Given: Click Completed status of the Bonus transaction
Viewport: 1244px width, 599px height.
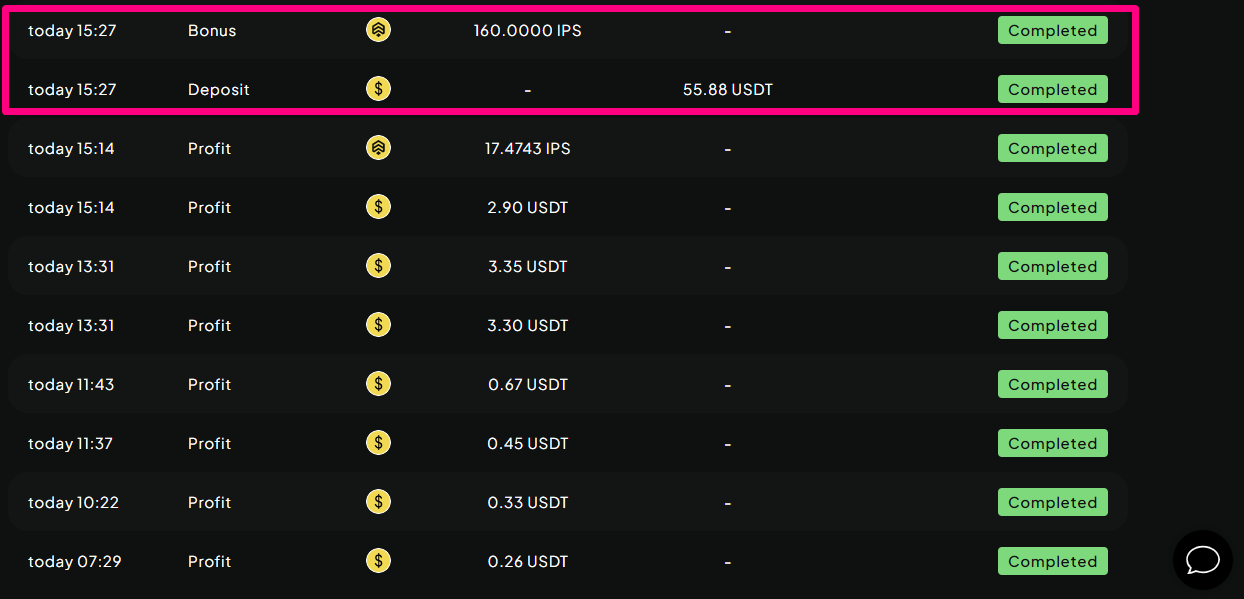Looking at the screenshot, I should tap(1052, 30).
